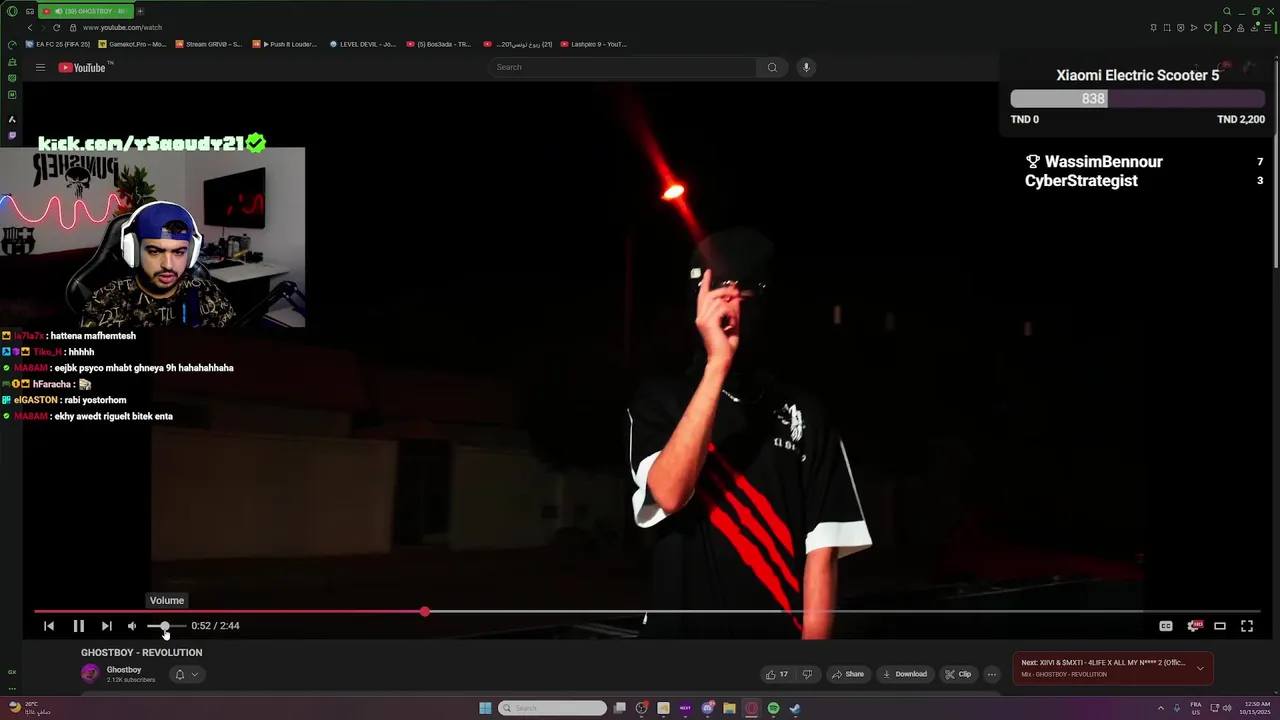Toggle closed captions on the player
This screenshot has width=1280, height=720.
pos(1166,626)
